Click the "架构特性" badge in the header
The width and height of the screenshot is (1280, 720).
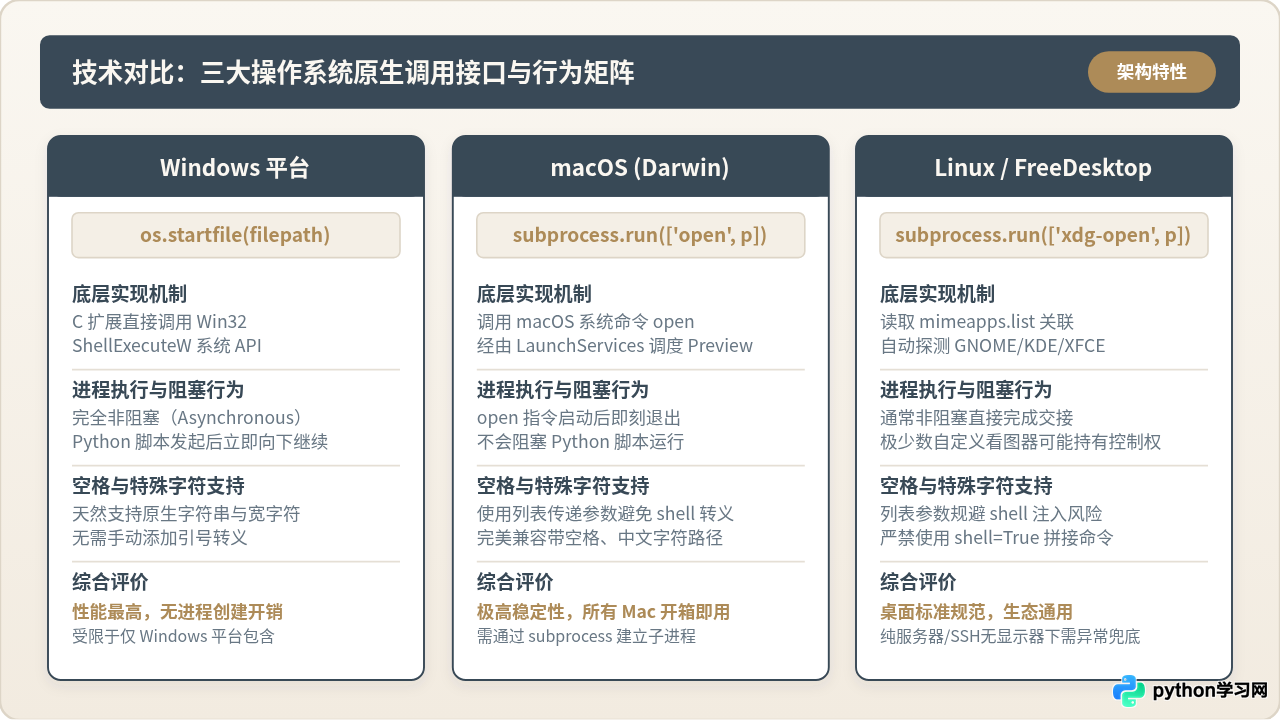(1152, 72)
